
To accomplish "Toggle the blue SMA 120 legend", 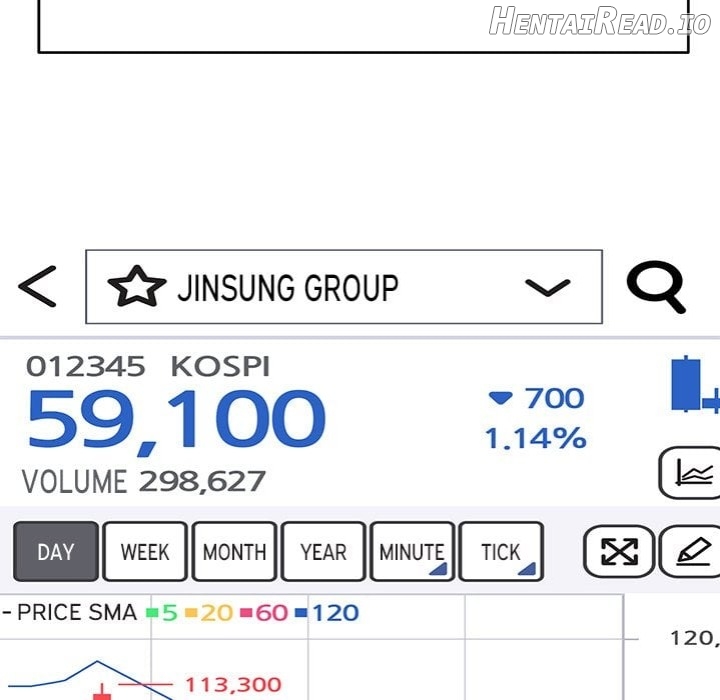I will coord(327,613).
